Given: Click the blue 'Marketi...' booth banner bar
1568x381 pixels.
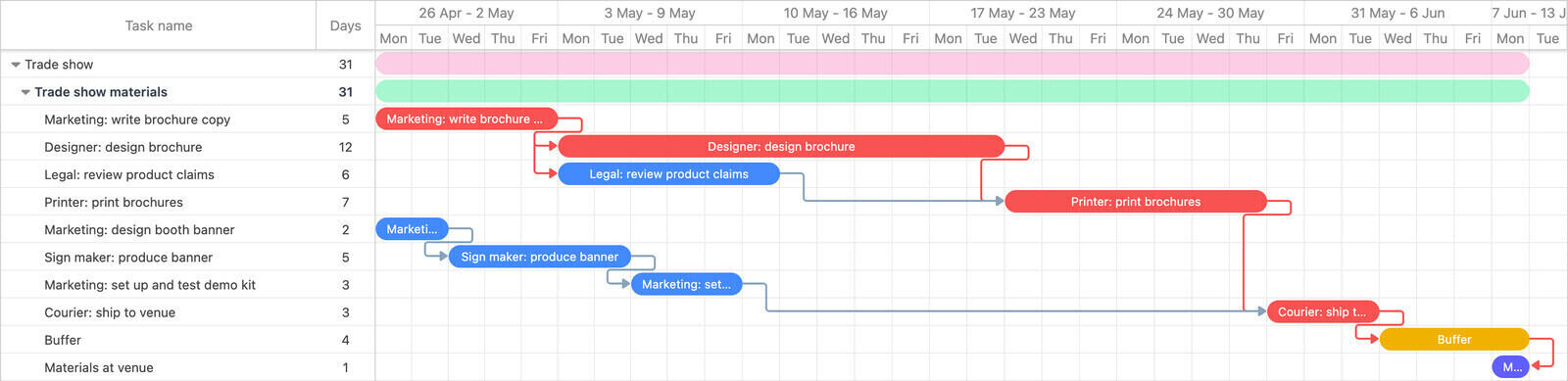Looking at the screenshot, I should pyautogui.click(x=412, y=229).
